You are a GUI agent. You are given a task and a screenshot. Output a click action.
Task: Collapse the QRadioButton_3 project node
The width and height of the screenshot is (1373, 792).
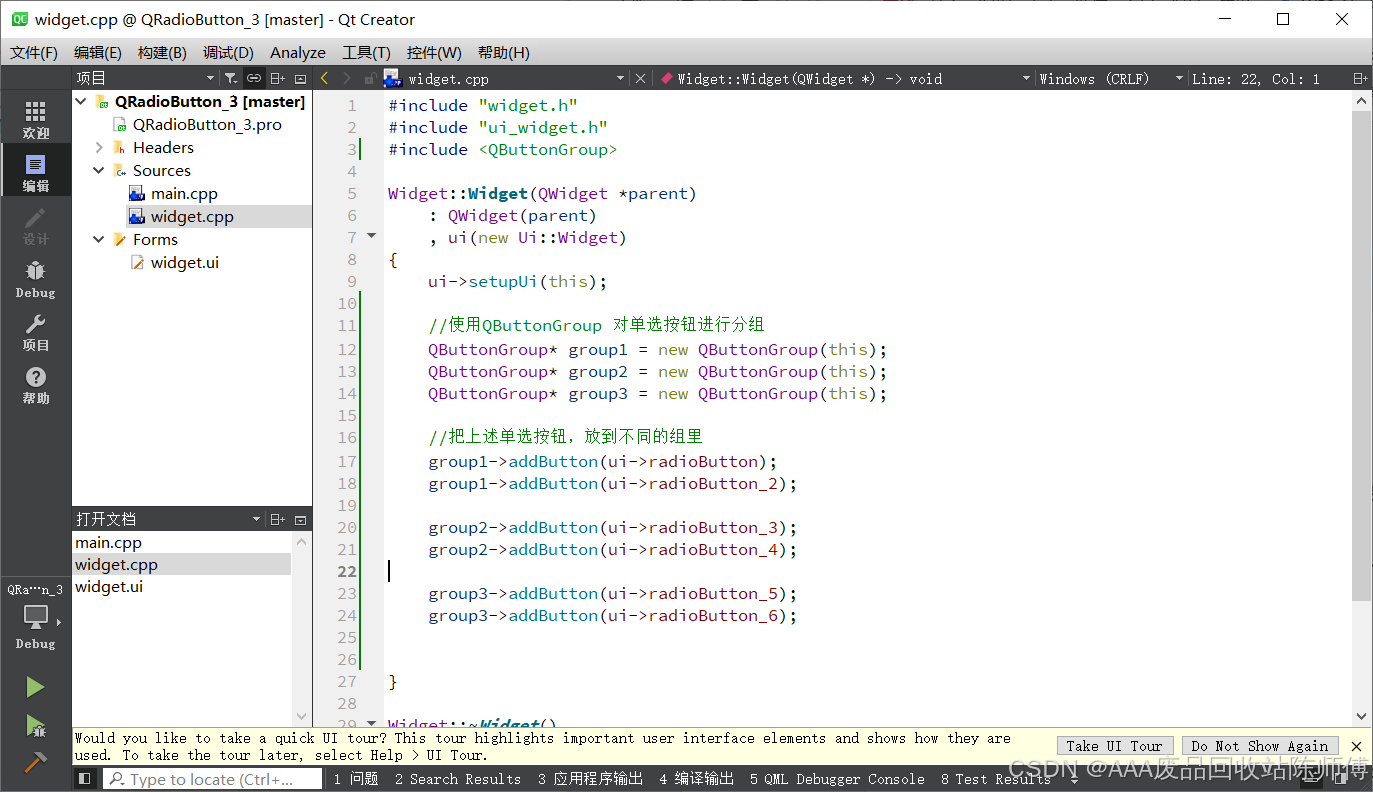point(82,101)
